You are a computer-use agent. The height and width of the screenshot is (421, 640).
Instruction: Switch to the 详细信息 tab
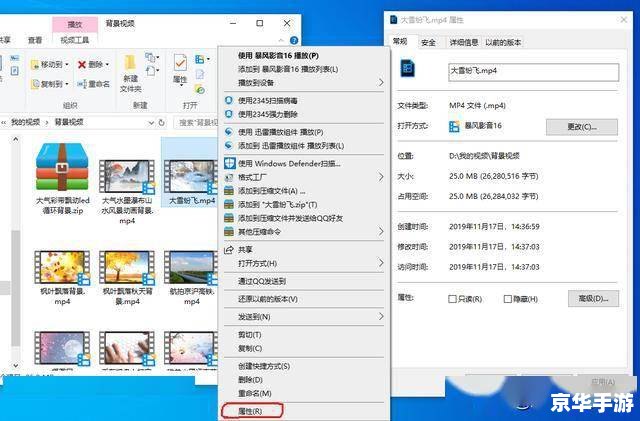(463, 42)
